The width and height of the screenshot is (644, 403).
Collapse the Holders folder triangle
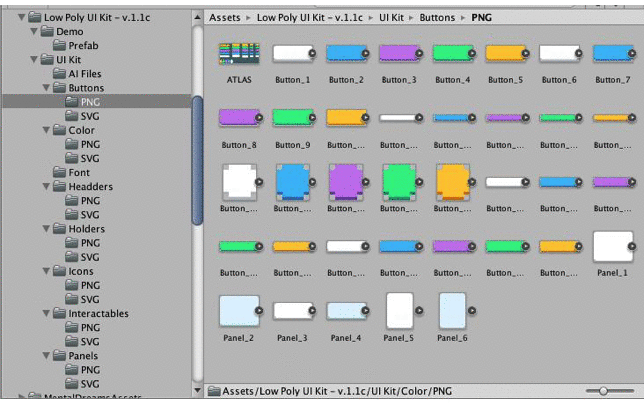pos(46,229)
